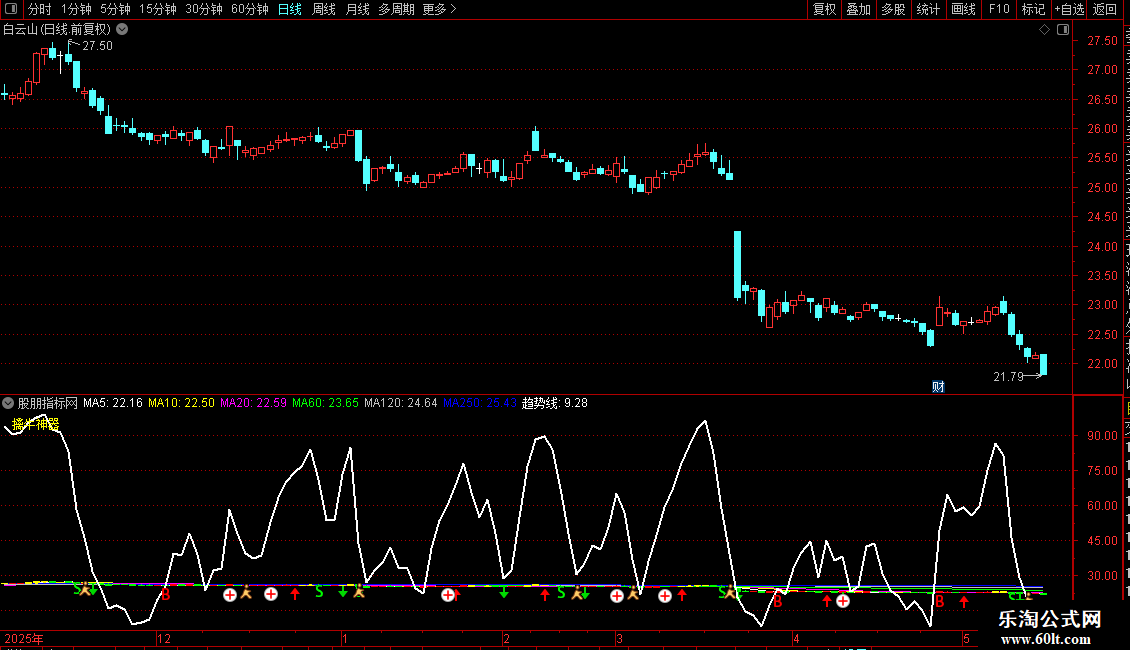The height and width of the screenshot is (650, 1130).
Task: Open 多周期 multi-period view
Action: click(x=396, y=9)
